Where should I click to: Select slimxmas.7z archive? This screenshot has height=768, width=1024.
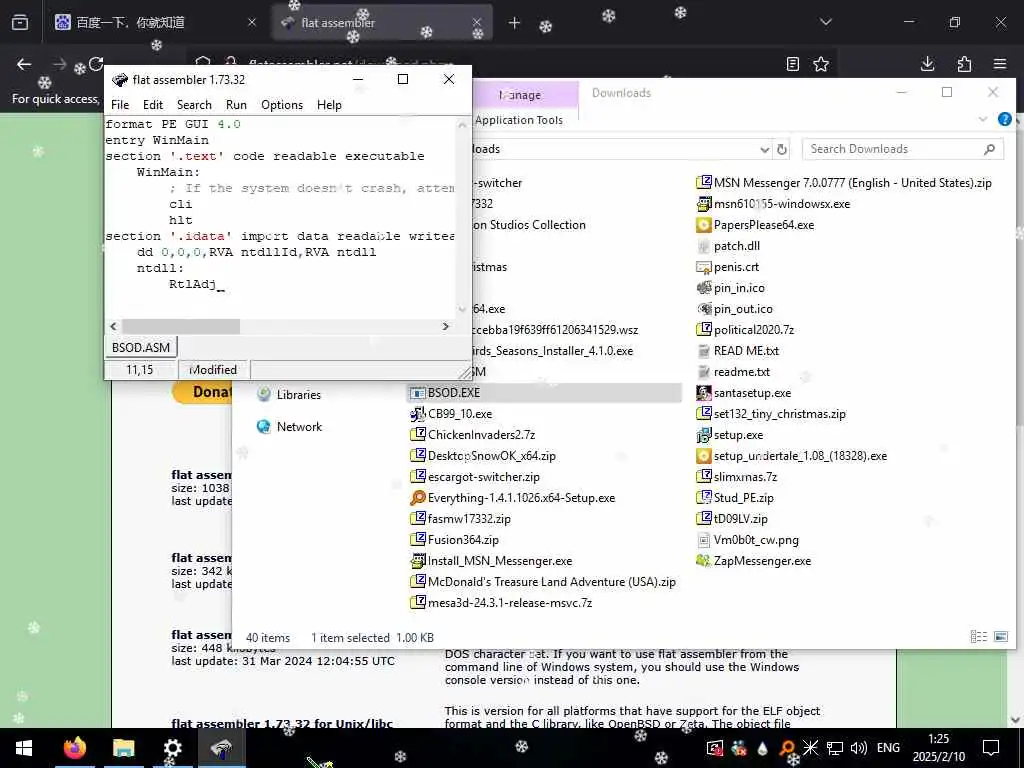(737, 477)
